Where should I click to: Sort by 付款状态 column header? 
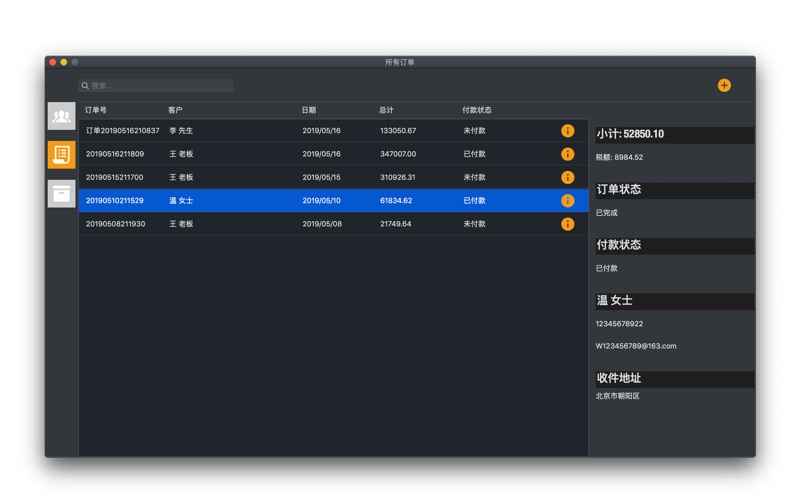point(477,110)
